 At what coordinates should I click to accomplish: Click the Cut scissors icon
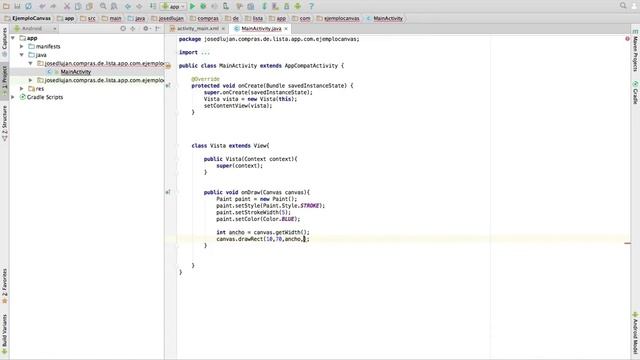[x=67, y=6]
